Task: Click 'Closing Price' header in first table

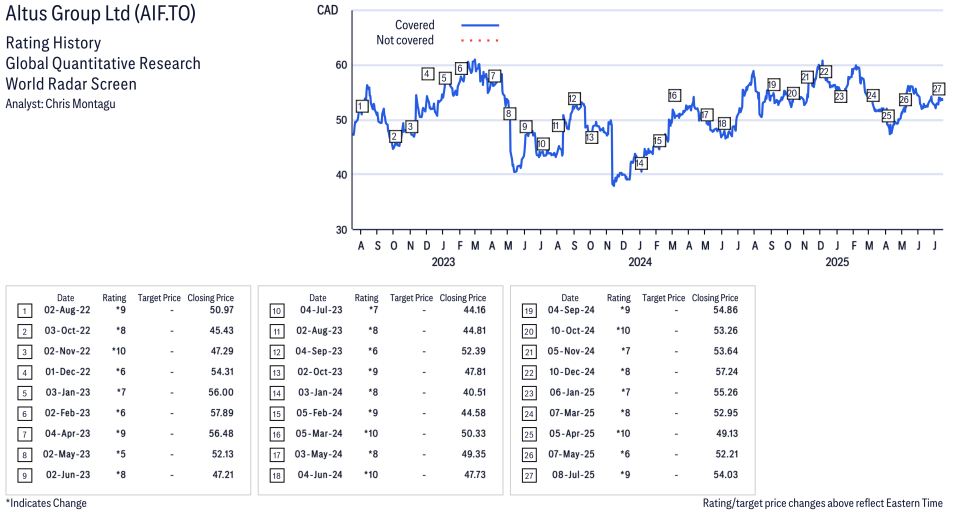Action: tap(211, 298)
